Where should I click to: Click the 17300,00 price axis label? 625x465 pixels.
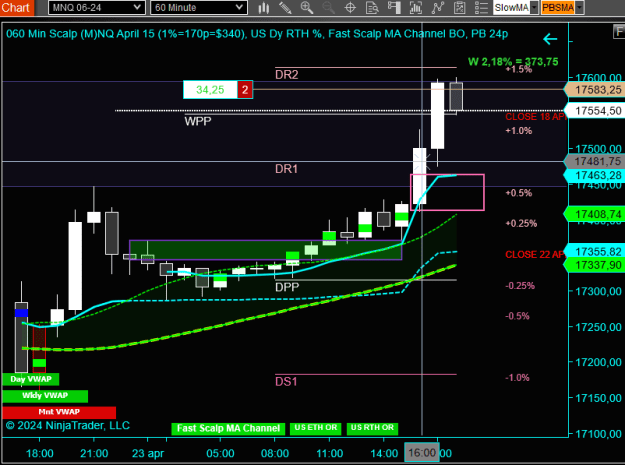[598, 291]
